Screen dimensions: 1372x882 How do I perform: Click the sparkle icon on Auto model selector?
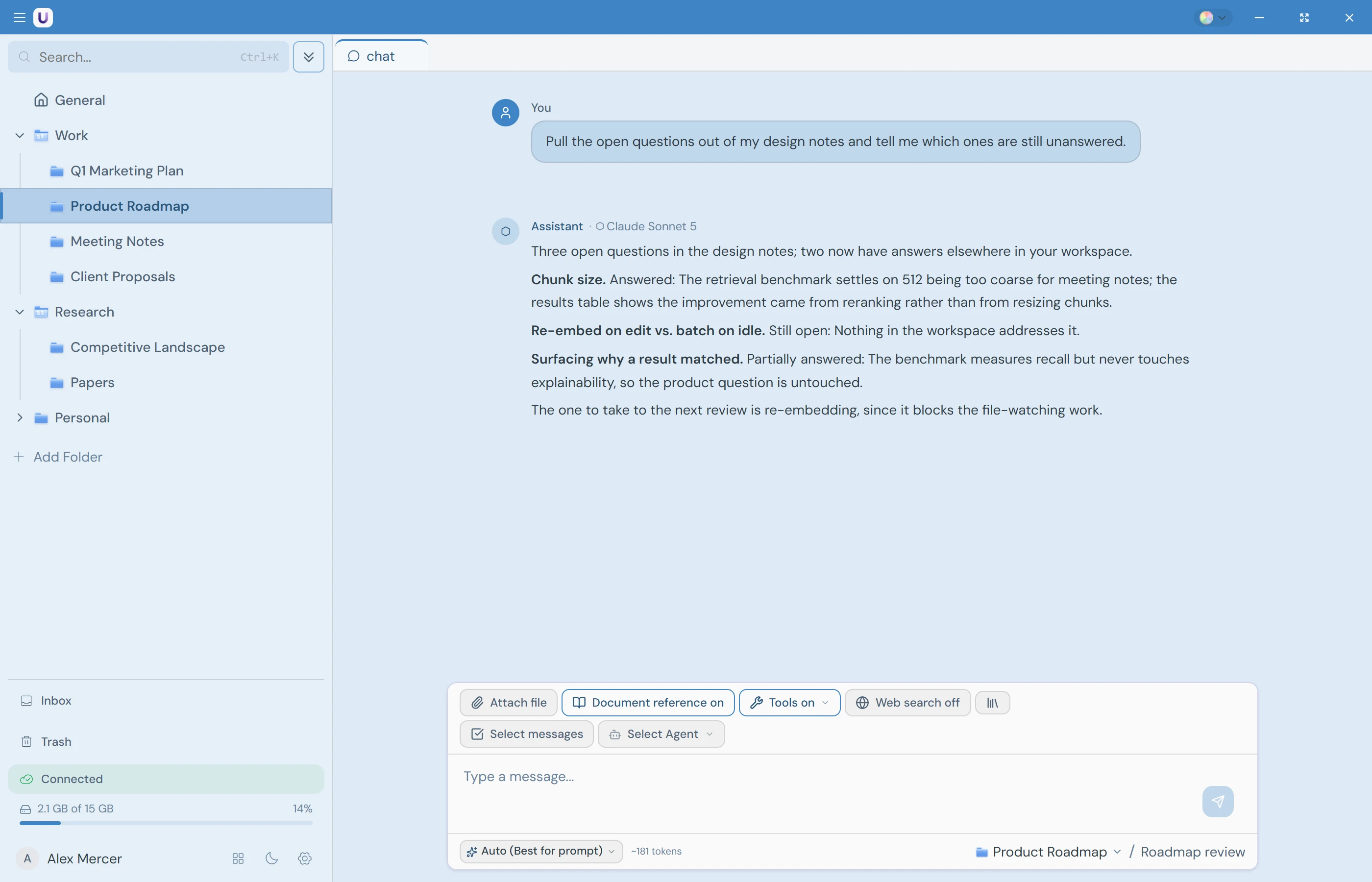click(472, 852)
